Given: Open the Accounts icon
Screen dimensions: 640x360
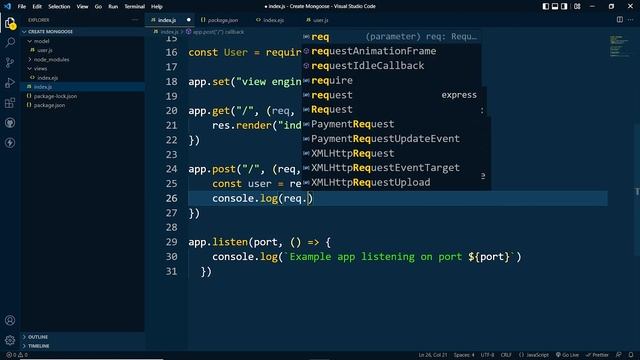Looking at the screenshot, I should tap(10, 320).
